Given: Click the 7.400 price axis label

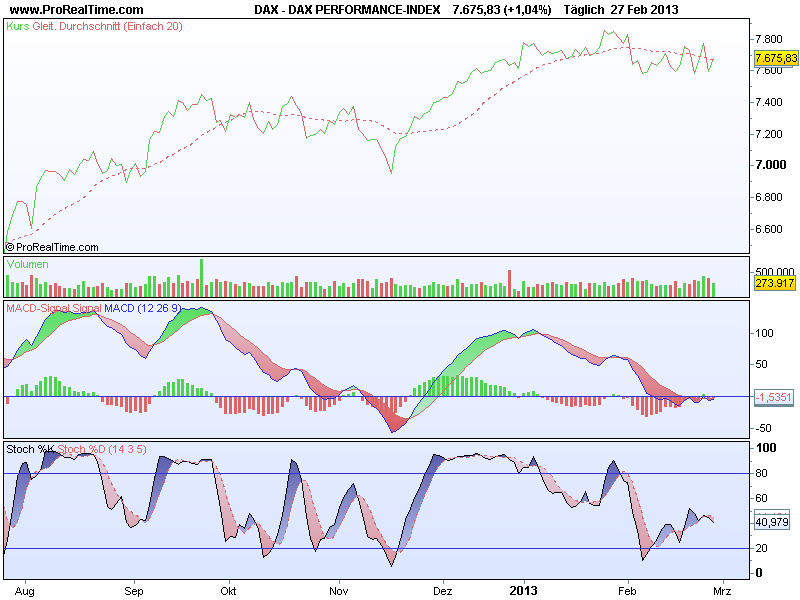Looking at the screenshot, I should pos(769,102).
